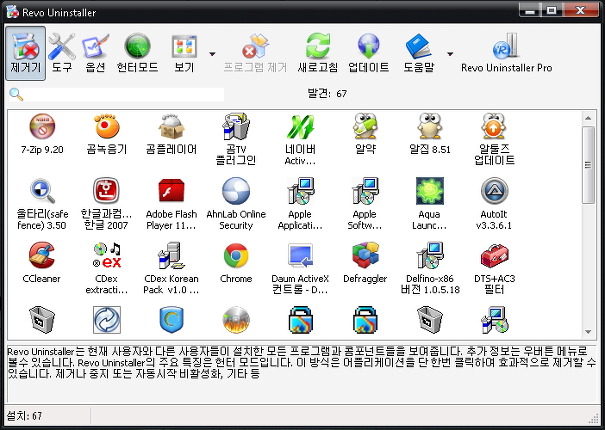
Task: Select the 7-Zip 9.20 program icon
Action: [x=42, y=126]
